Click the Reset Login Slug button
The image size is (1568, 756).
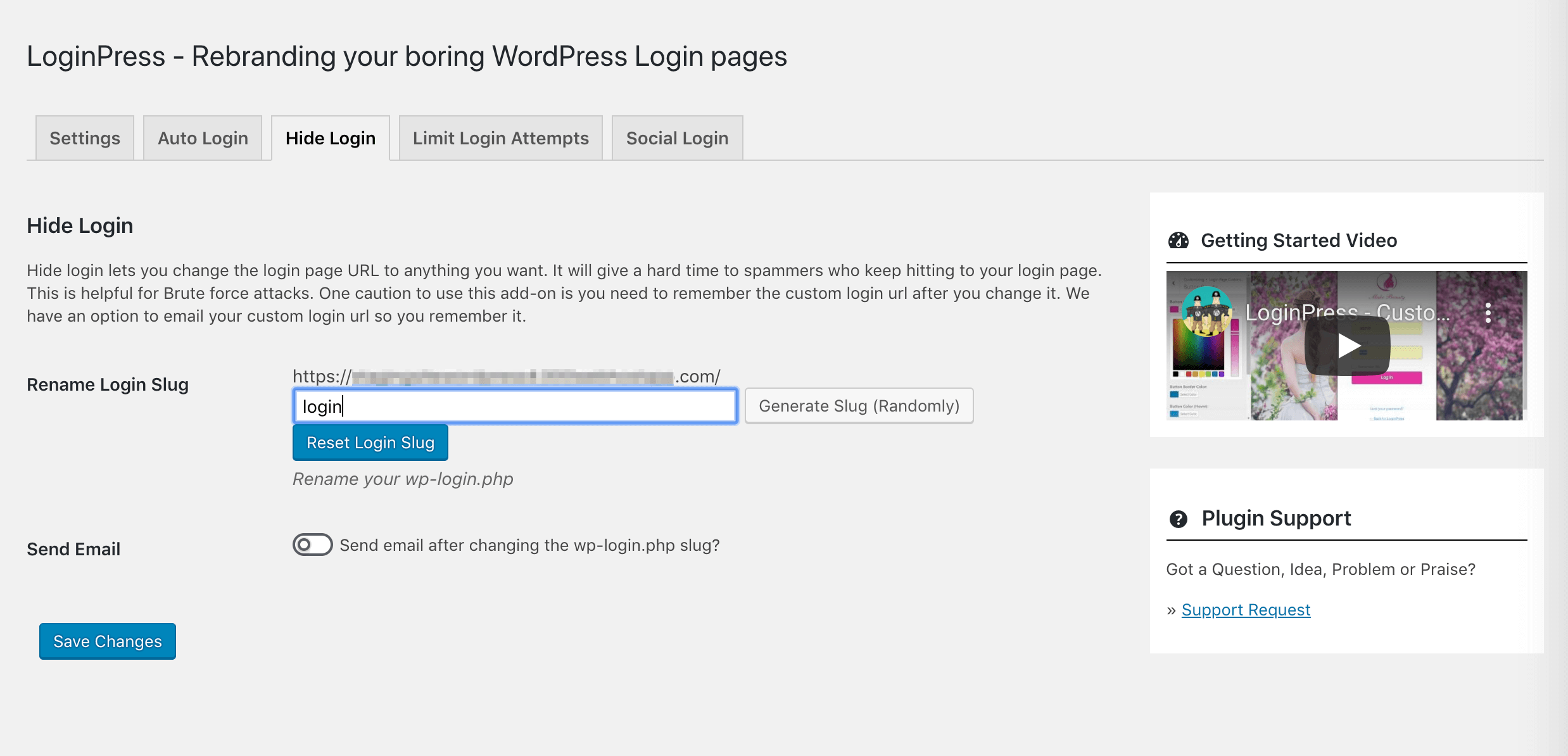point(370,443)
